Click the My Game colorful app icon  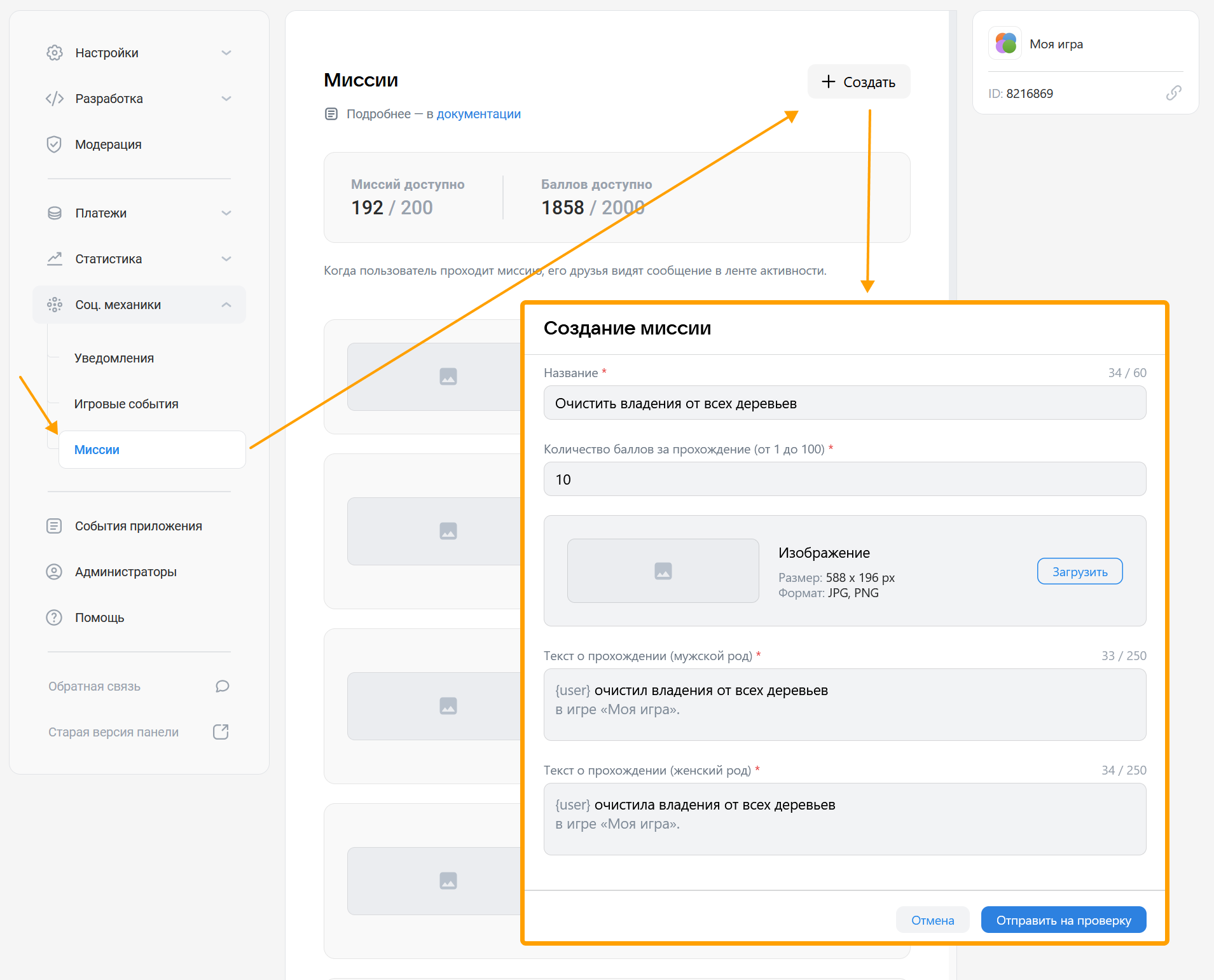click(1005, 44)
